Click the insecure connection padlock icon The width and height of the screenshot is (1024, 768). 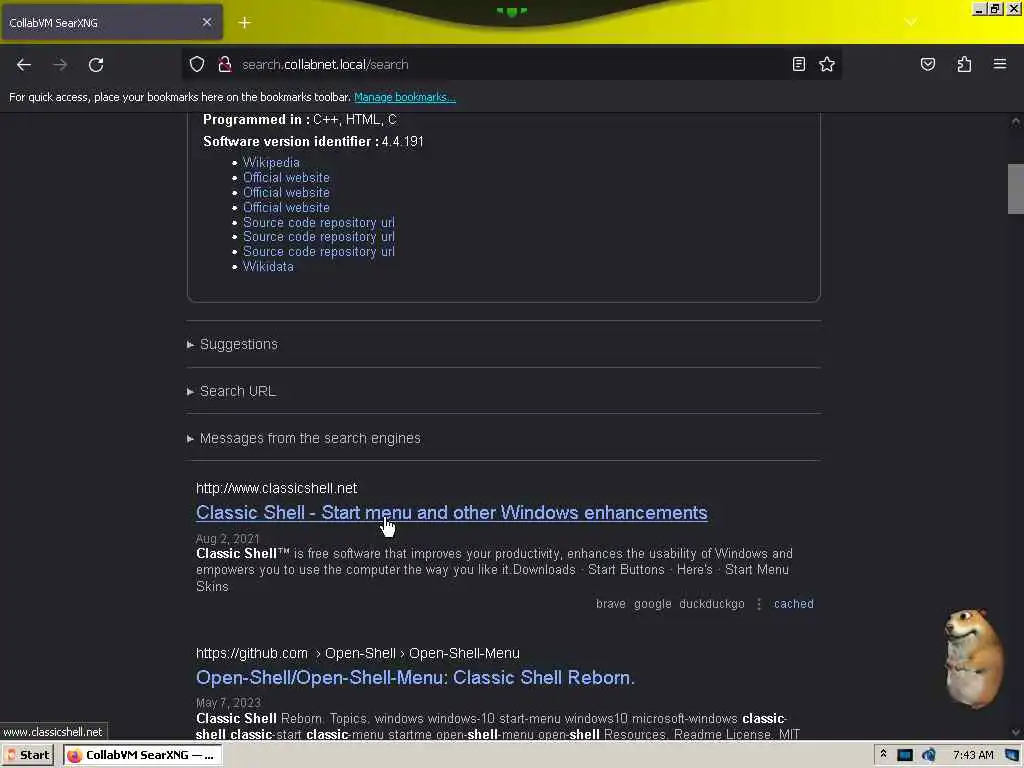point(225,64)
